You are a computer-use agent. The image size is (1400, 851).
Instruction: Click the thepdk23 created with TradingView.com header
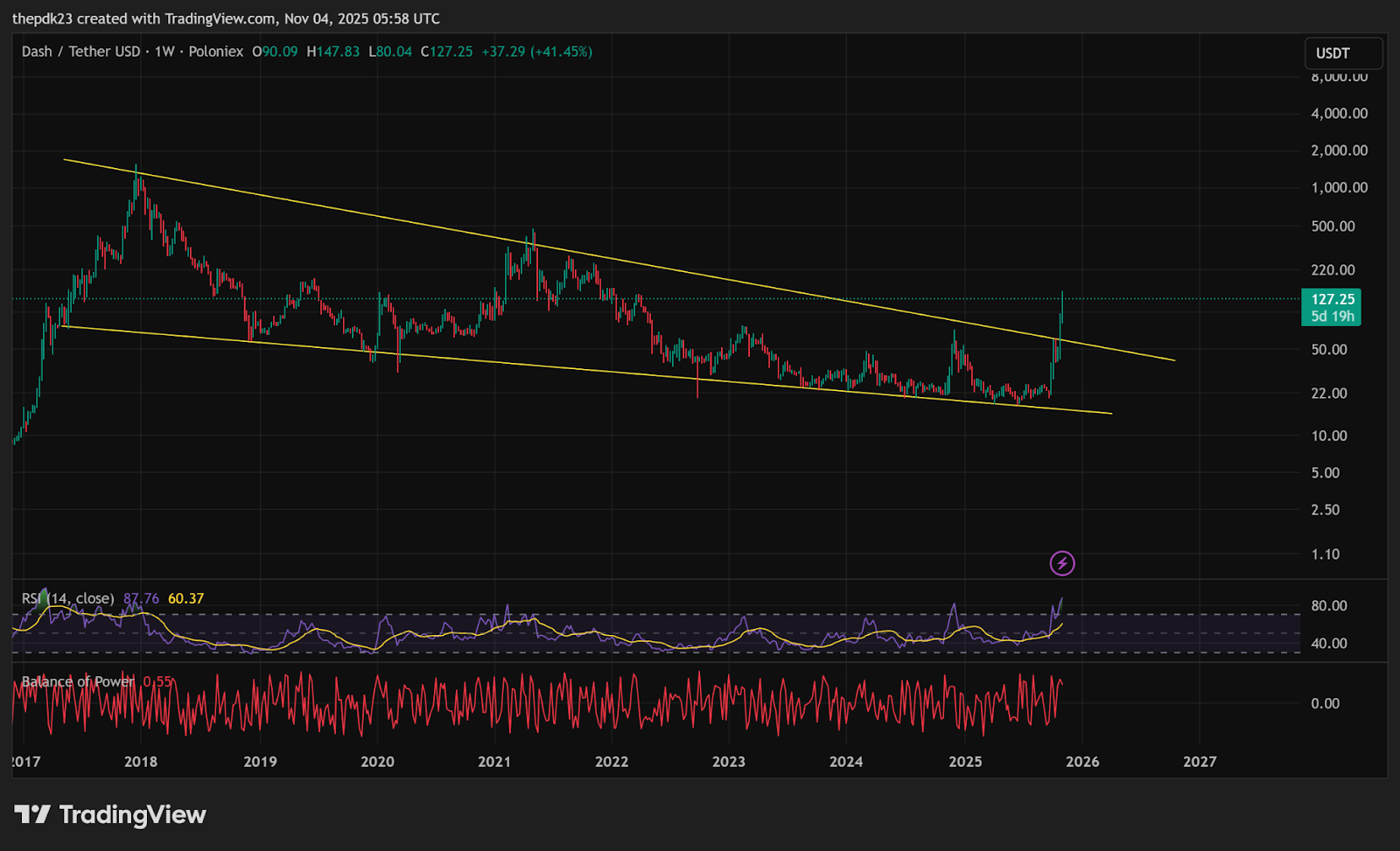click(x=226, y=18)
